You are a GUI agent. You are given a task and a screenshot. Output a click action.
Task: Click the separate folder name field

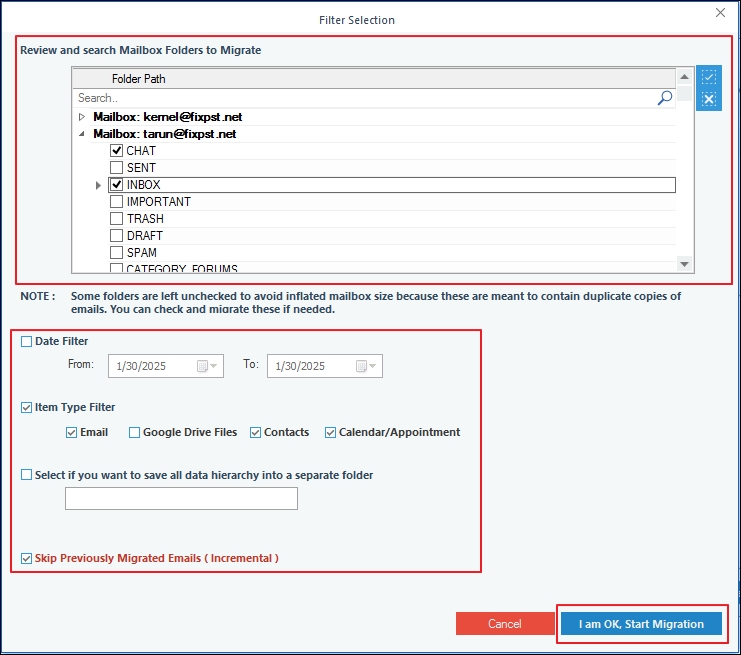(x=181, y=499)
